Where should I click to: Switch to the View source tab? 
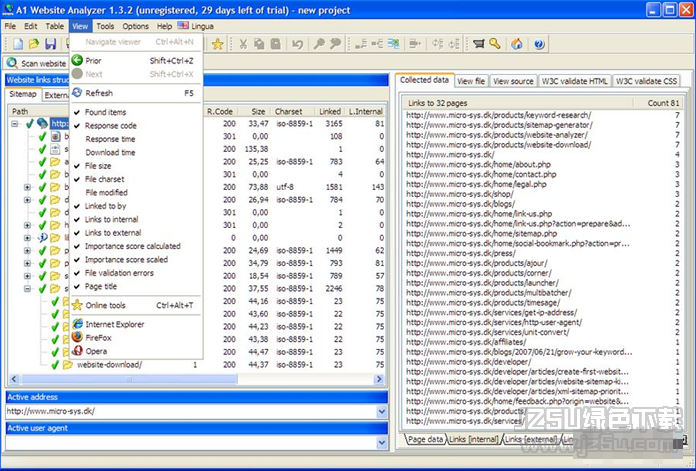point(513,81)
